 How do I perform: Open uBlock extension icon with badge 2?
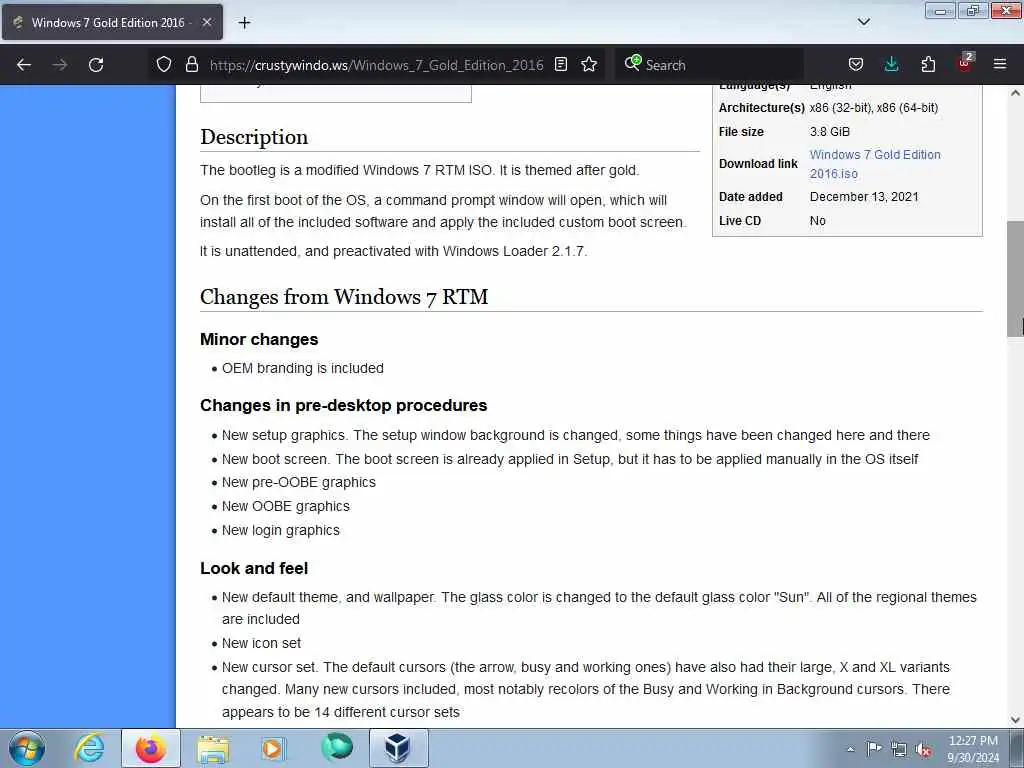click(x=965, y=63)
